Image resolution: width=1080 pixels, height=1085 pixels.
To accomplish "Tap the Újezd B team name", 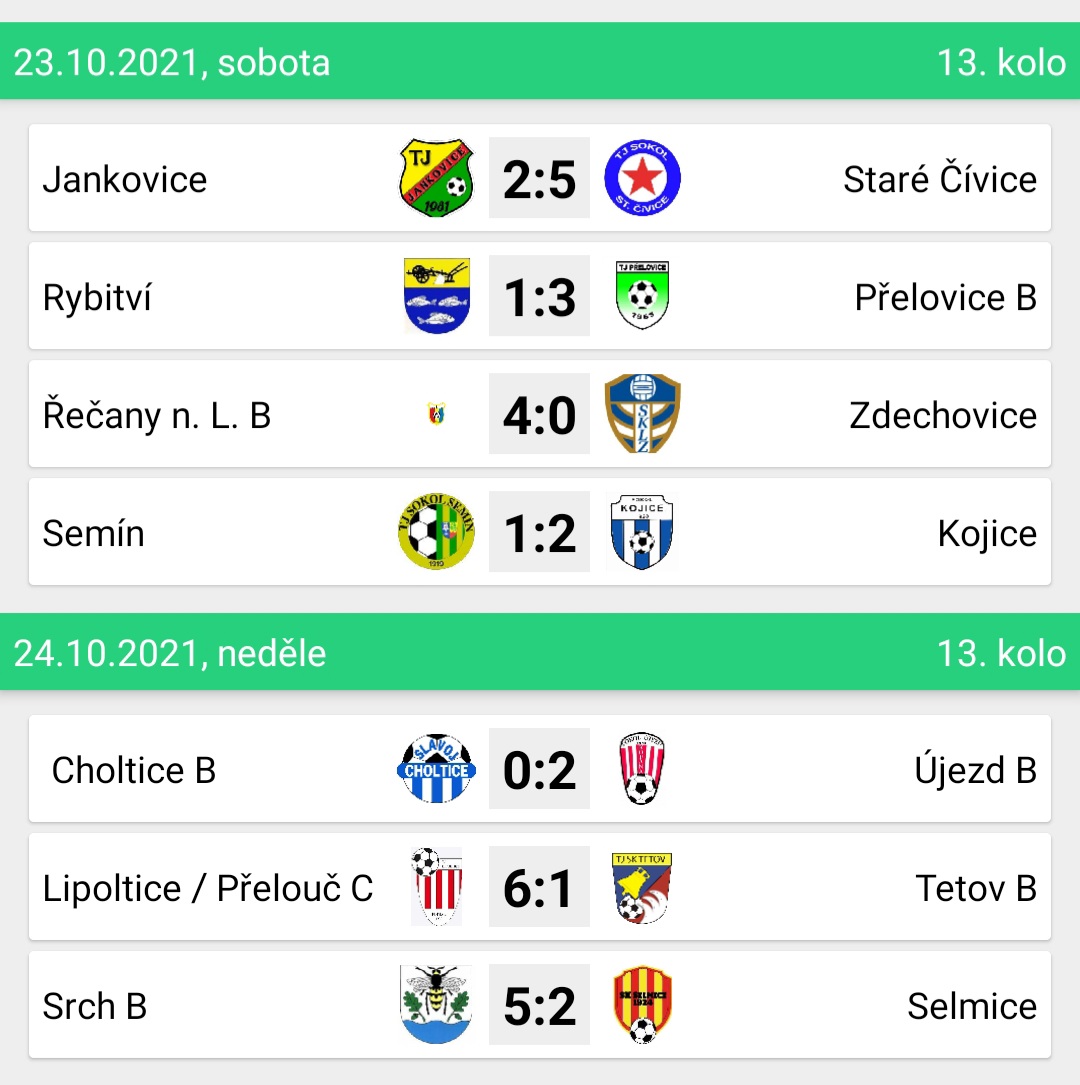I will pos(976,769).
